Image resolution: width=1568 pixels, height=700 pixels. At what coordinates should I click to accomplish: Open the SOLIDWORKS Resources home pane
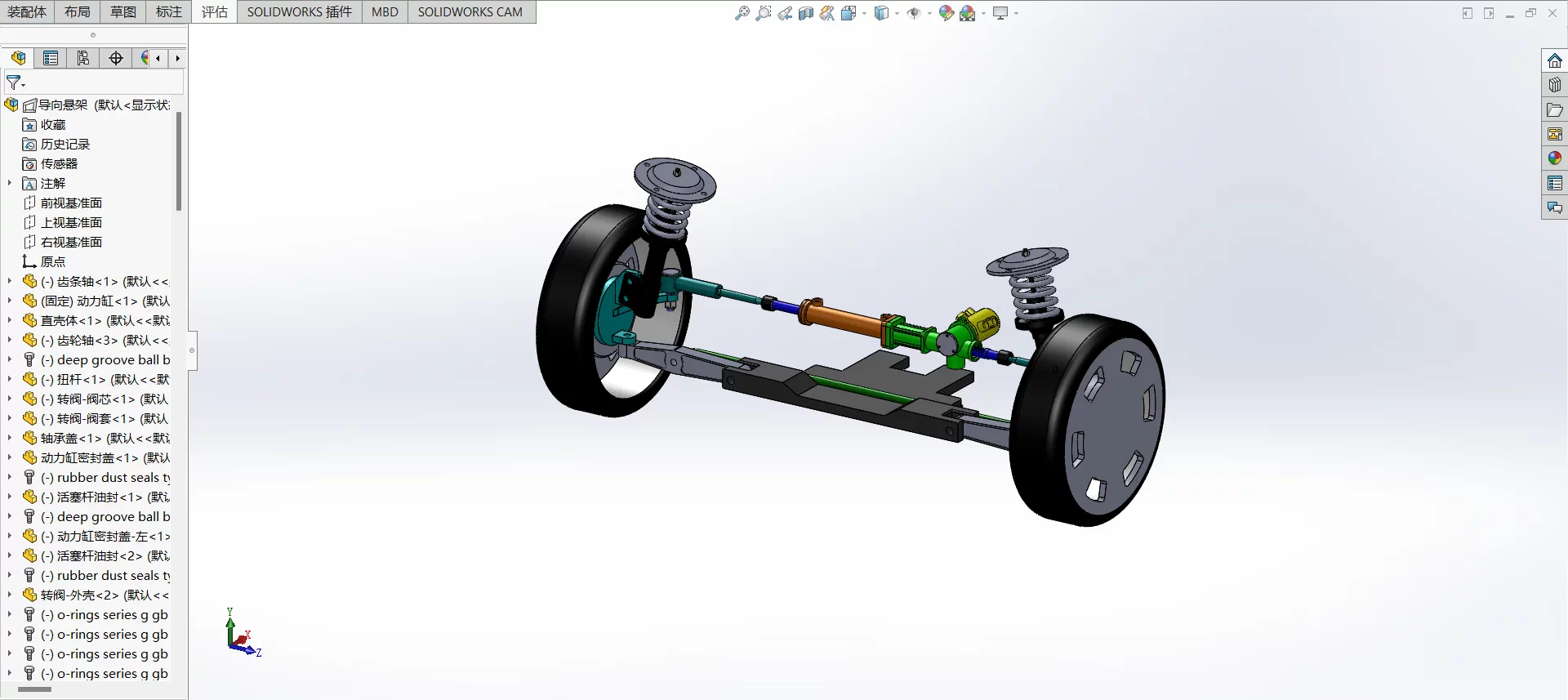click(1554, 60)
